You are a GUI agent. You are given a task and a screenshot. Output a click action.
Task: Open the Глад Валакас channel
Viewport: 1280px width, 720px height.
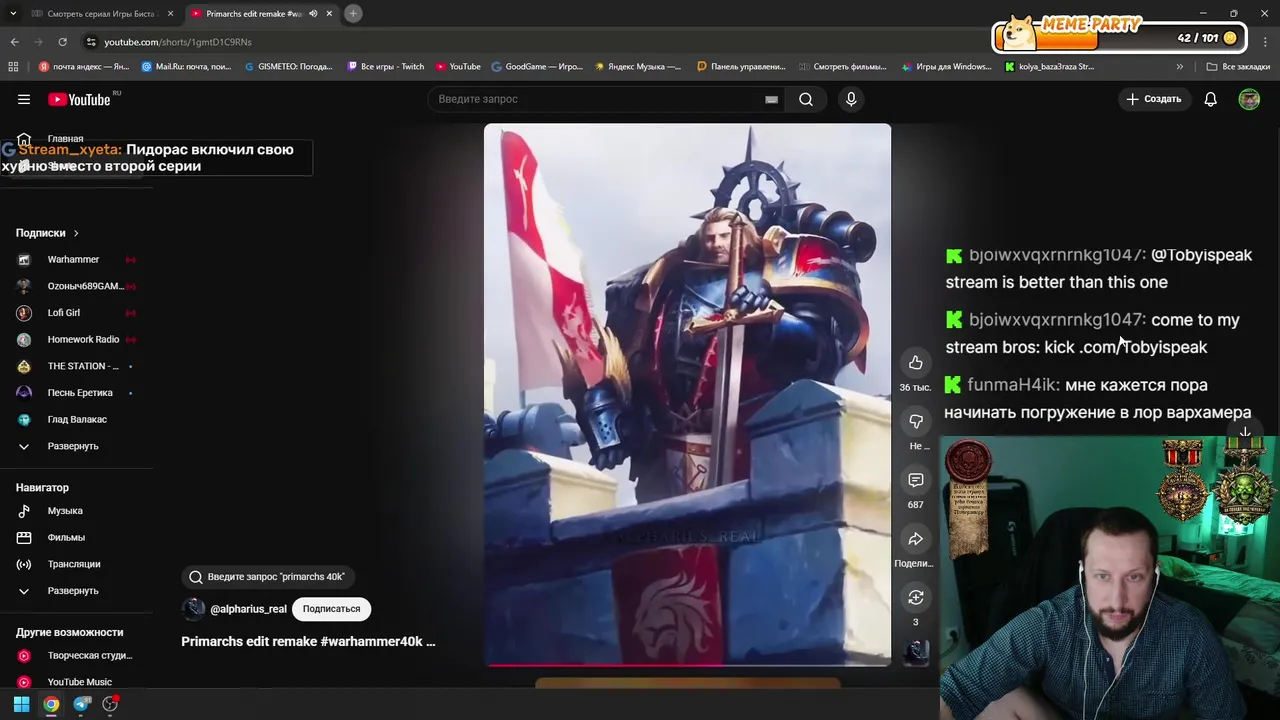[x=77, y=420]
